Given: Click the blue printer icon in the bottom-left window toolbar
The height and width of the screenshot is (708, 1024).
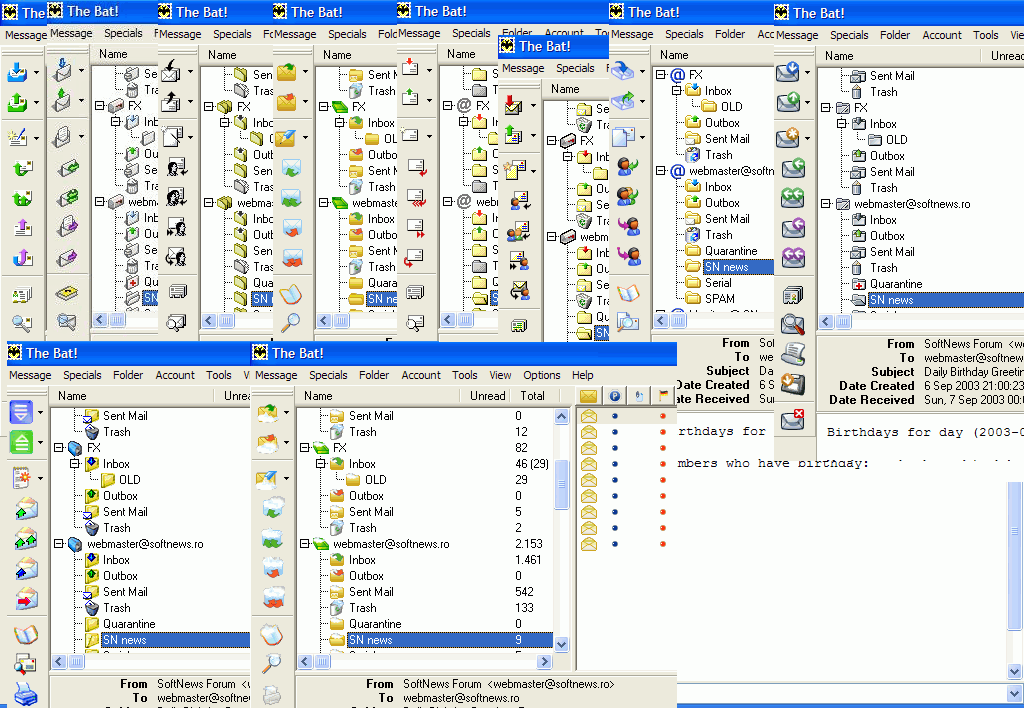Looking at the screenshot, I should coord(26,694).
